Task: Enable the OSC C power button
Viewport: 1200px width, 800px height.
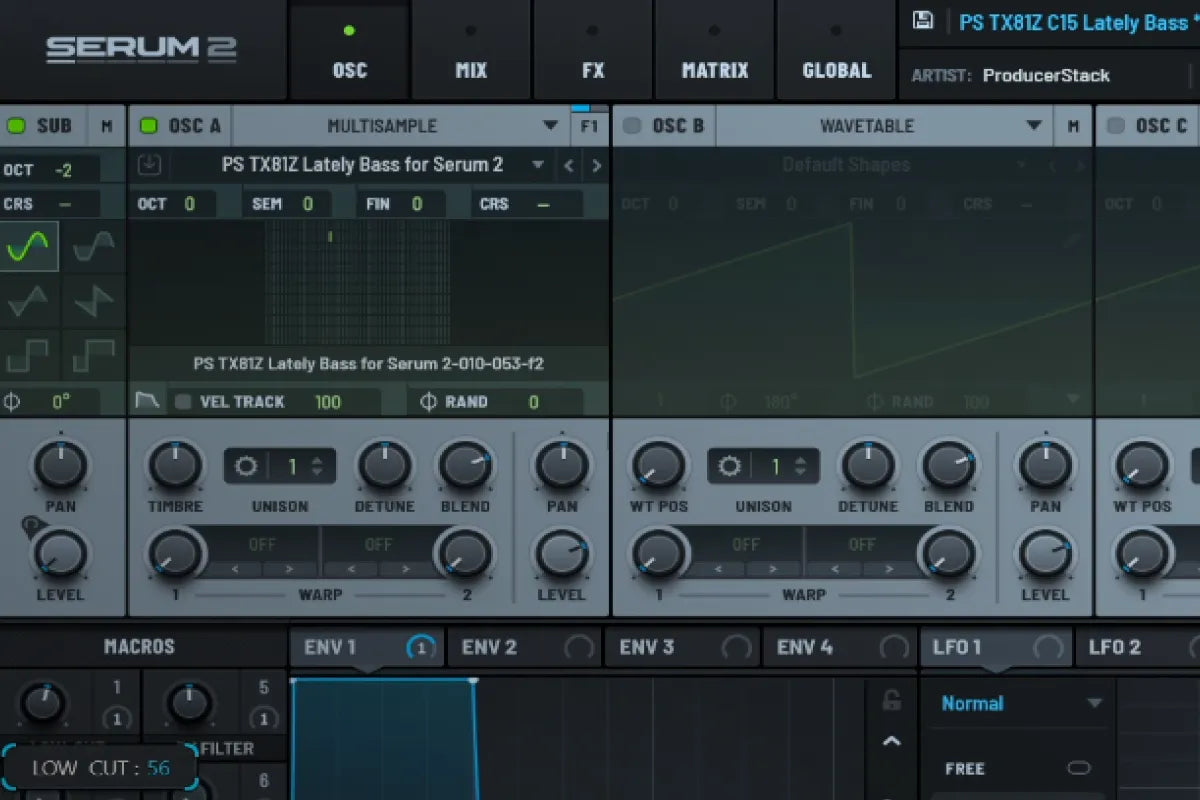Action: [1116, 126]
